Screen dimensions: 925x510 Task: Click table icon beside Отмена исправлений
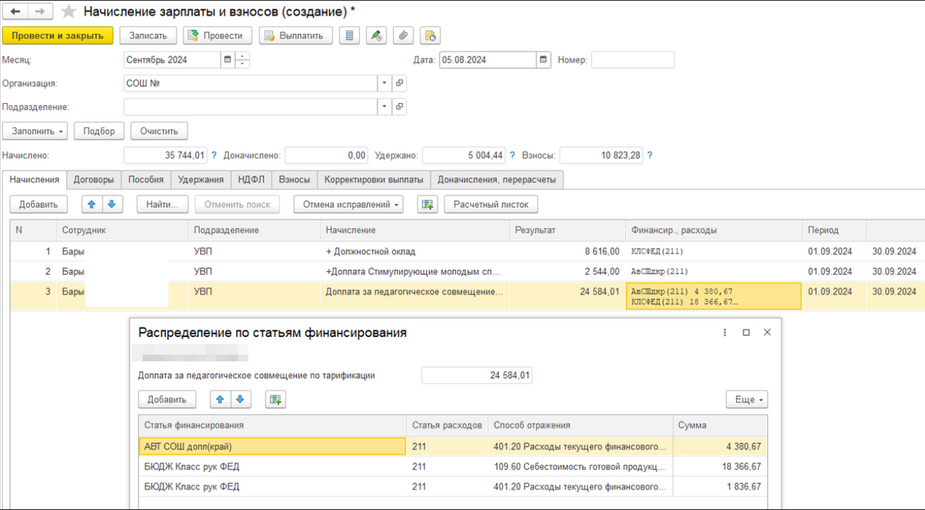click(428, 204)
